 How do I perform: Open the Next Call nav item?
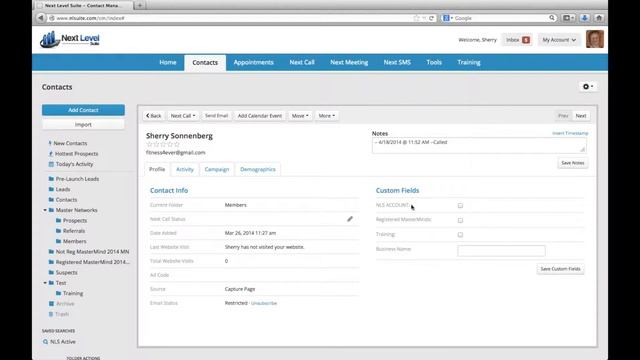click(x=302, y=62)
